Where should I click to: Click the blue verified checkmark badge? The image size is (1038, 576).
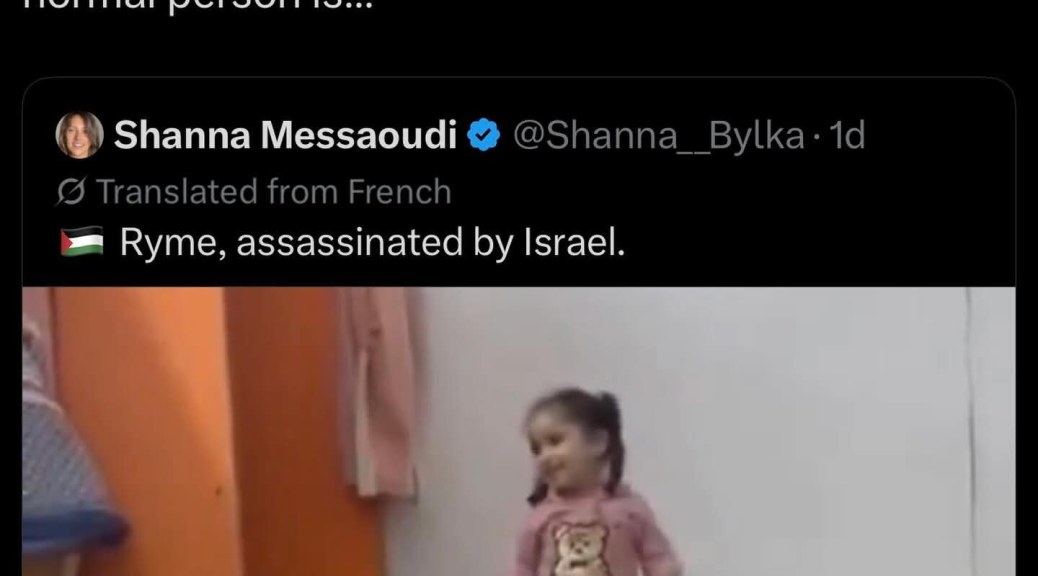point(484,135)
